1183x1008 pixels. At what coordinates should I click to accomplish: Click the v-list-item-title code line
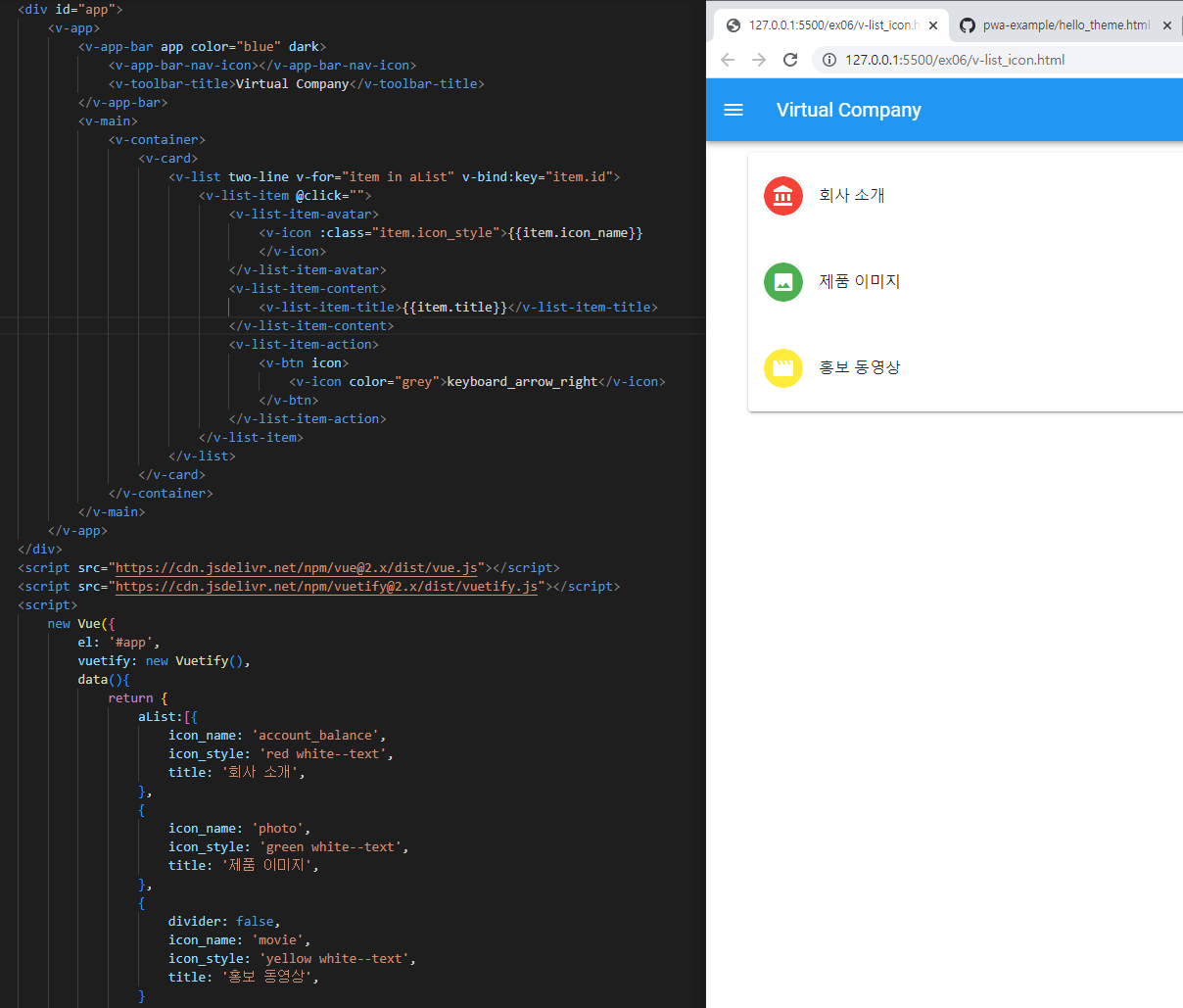coord(458,308)
